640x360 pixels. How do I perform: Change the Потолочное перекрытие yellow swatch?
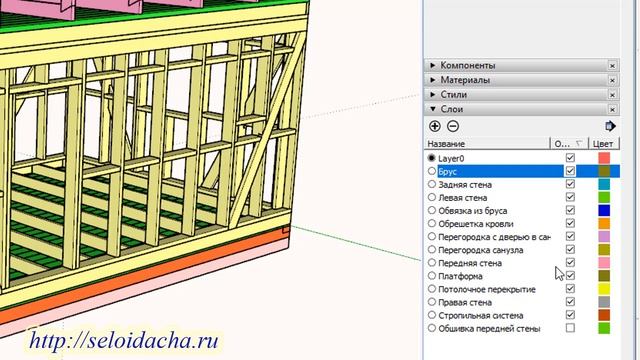pyautogui.click(x=604, y=289)
